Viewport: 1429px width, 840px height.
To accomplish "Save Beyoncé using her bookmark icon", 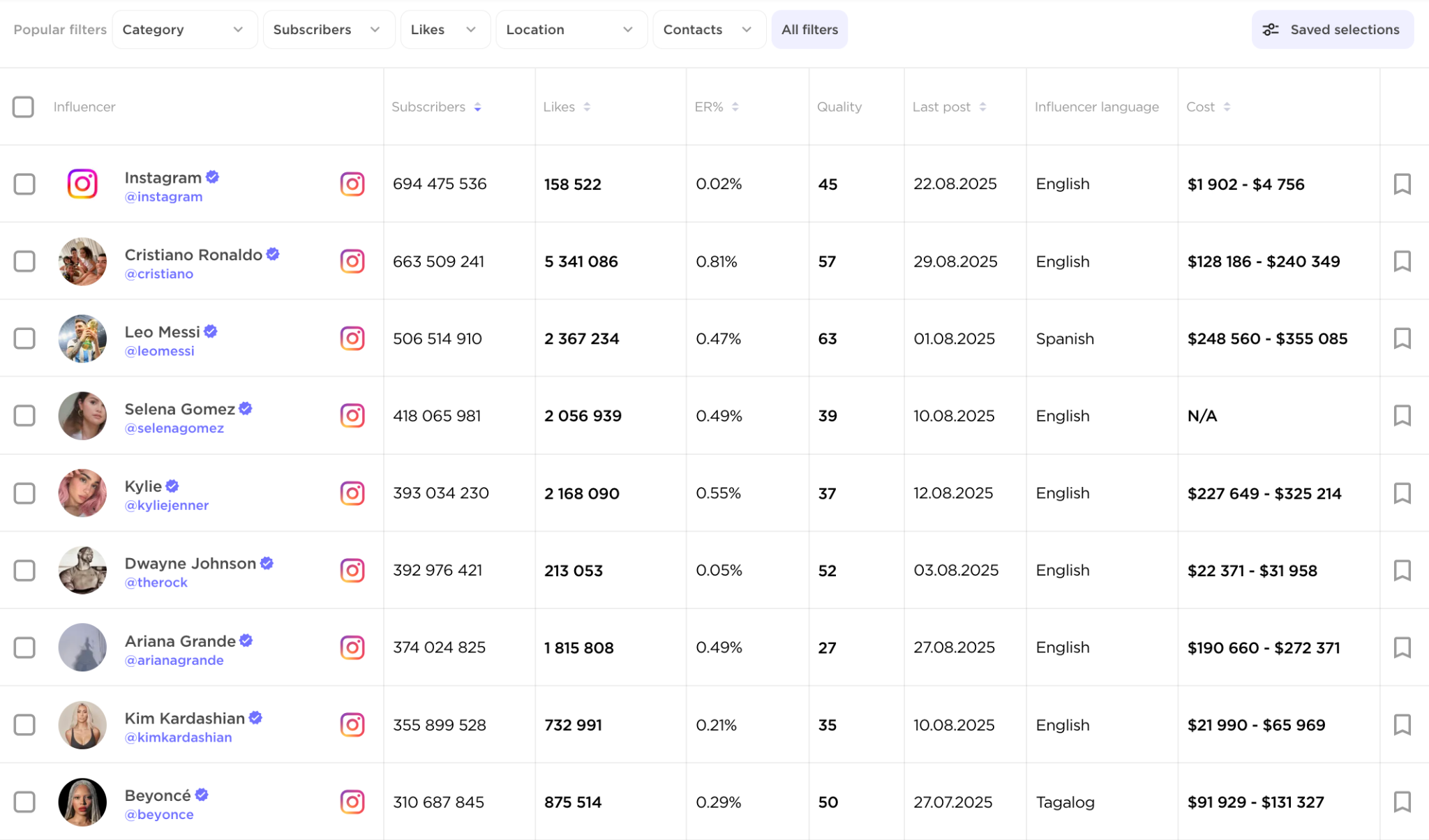I will [1402, 802].
